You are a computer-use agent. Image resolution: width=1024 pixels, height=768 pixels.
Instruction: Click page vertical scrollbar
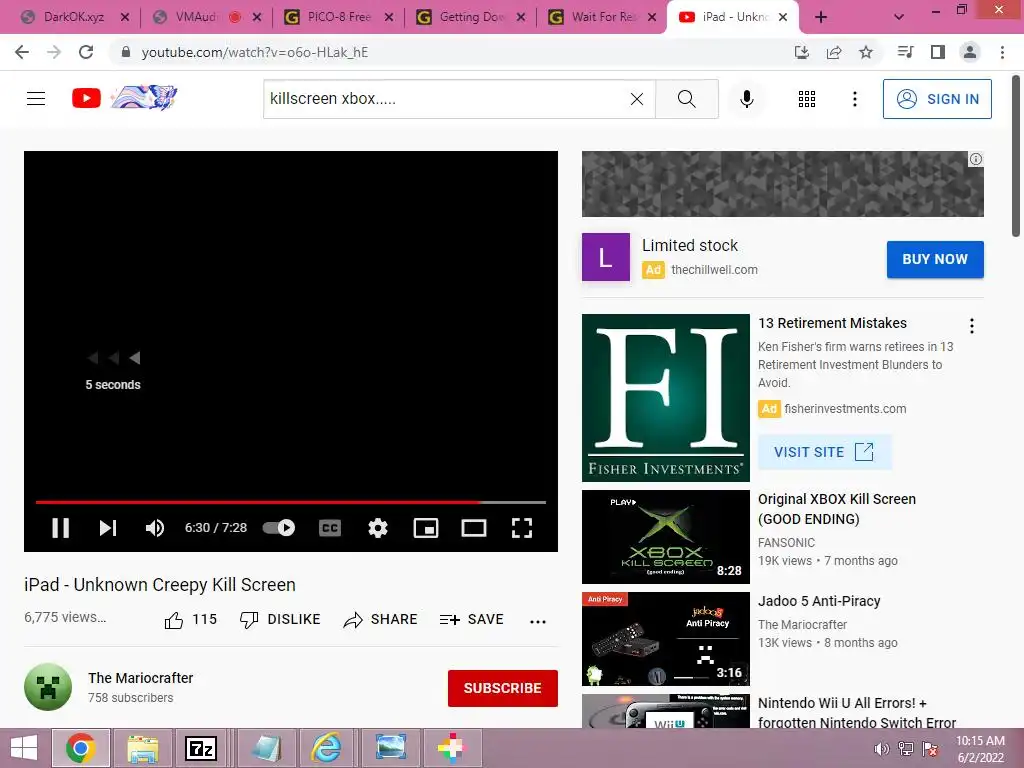pyautogui.click(x=1016, y=157)
